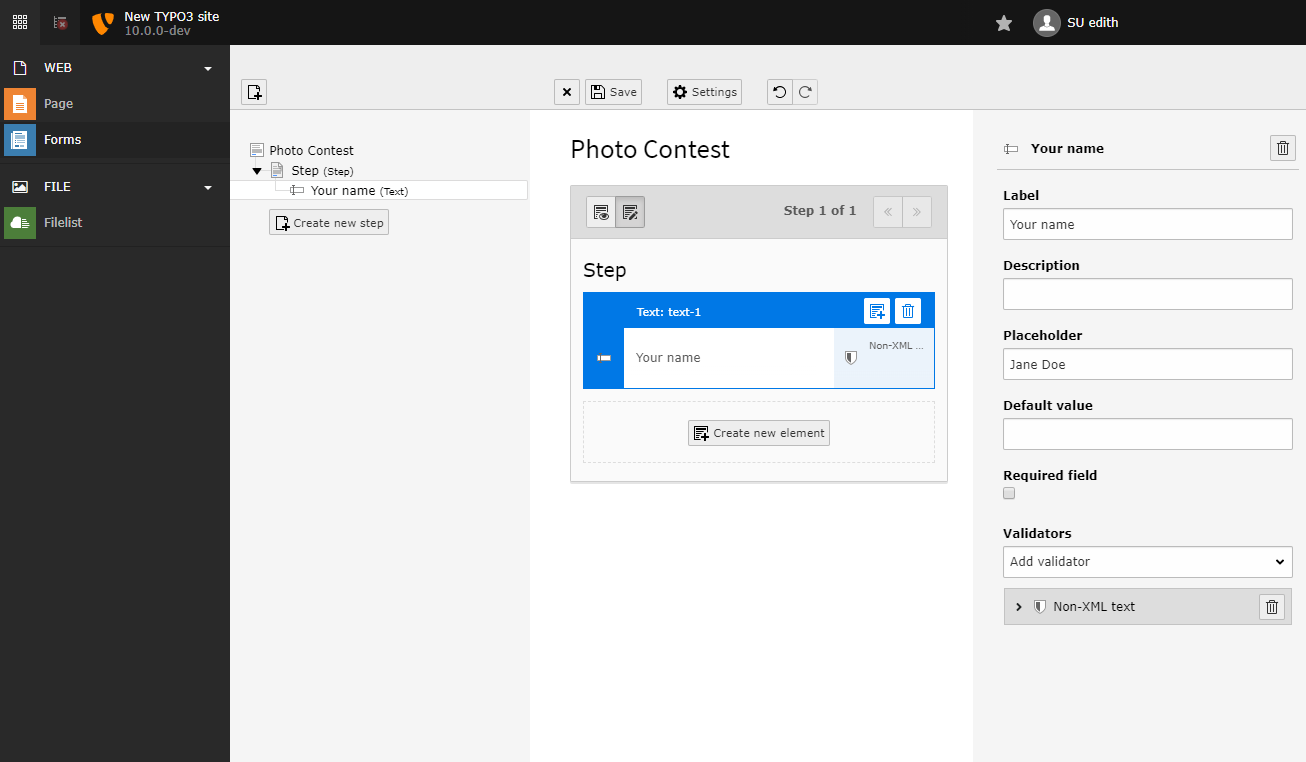This screenshot has width=1306, height=762.
Task: Remove the Your name element via header trash icon
Action: [x=1282, y=147]
